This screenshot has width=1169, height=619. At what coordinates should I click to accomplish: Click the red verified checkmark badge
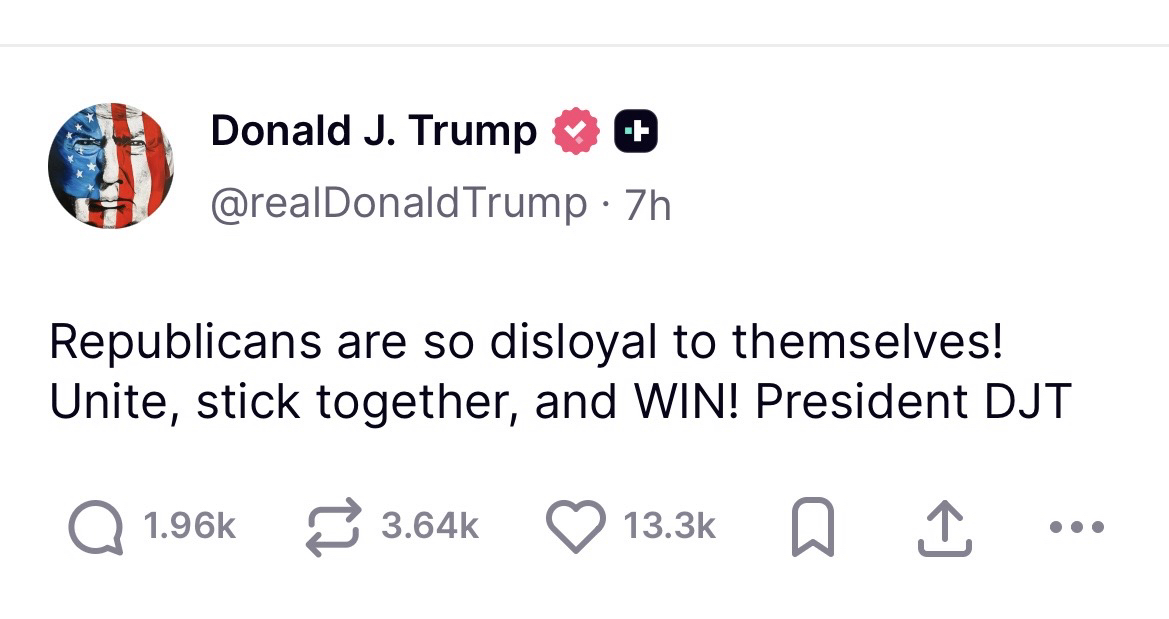pos(576,131)
